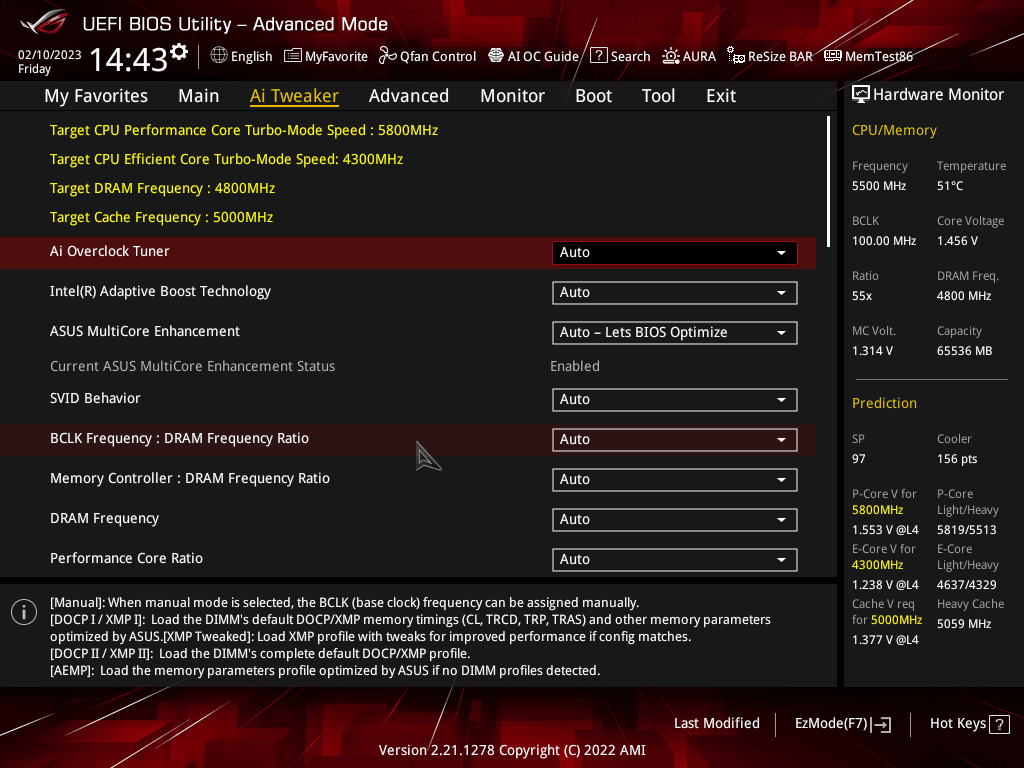Select the SVID Behavior label
The width and height of the screenshot is (1024, 768).
tap(95, 398)
